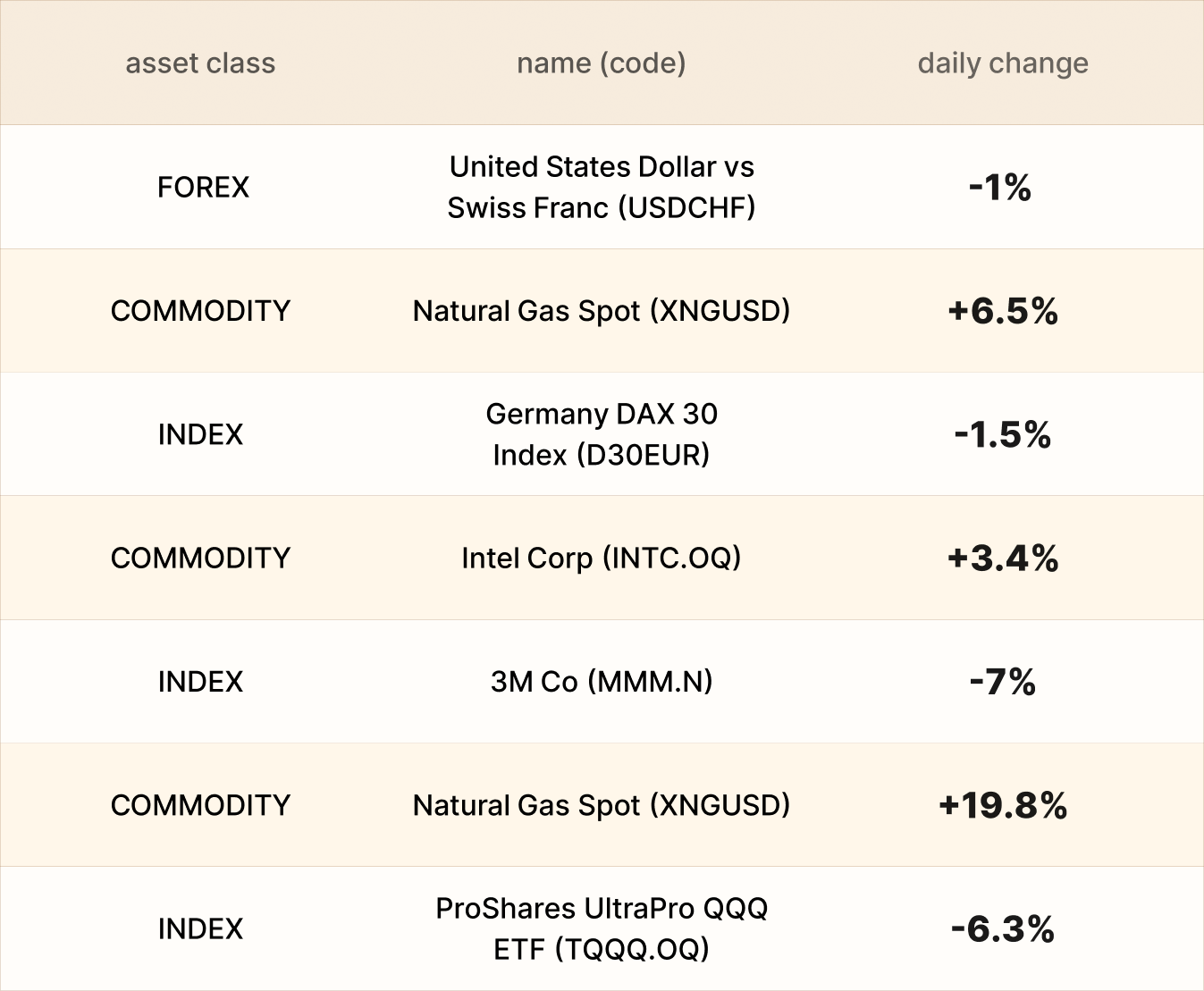The width and height of the screenshot is (1204, 991).
Task: Open ProShares UltraPro QQQ ETF entry
Action: click(x=601, y=928)
